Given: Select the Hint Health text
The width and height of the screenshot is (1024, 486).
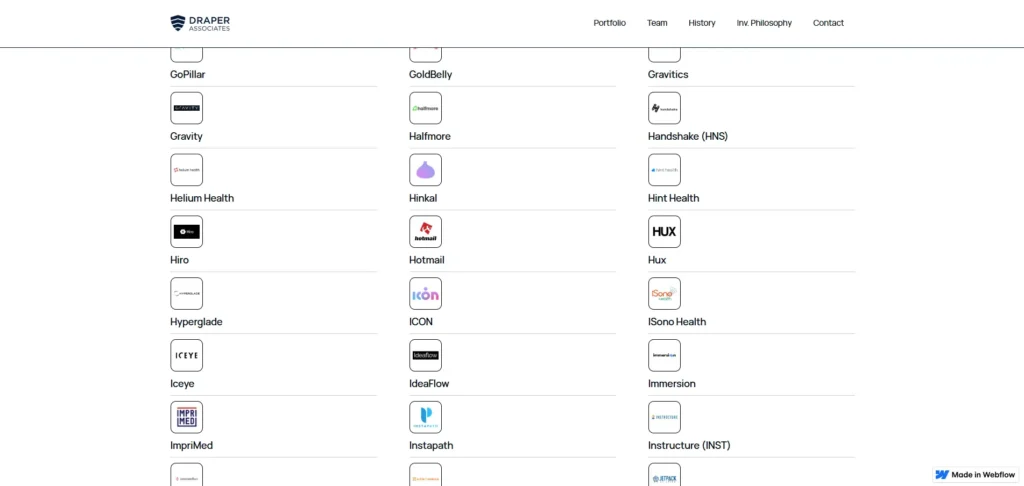Looking at the screenshot, I should point(673,198).
